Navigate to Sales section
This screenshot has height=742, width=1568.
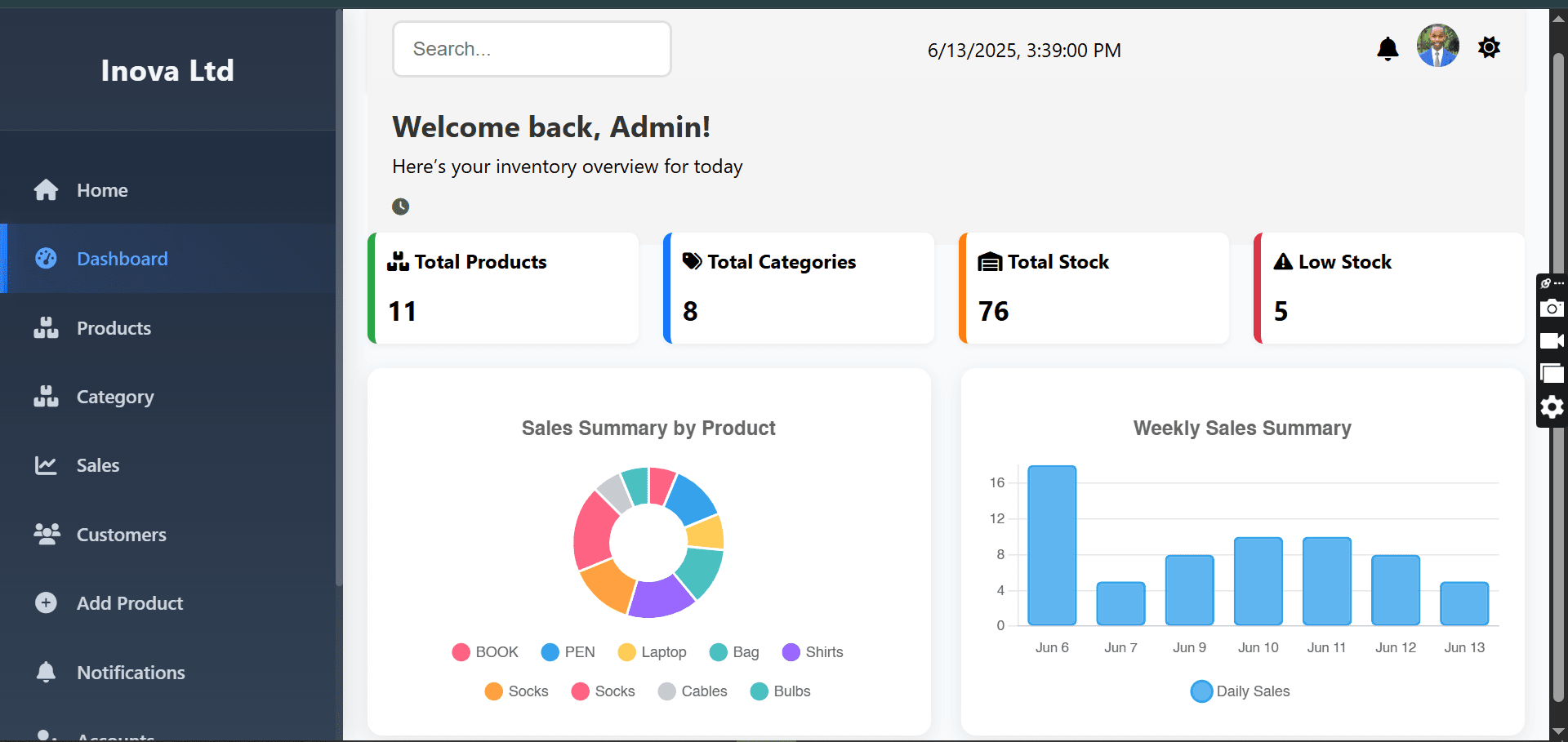click(167, 465)
